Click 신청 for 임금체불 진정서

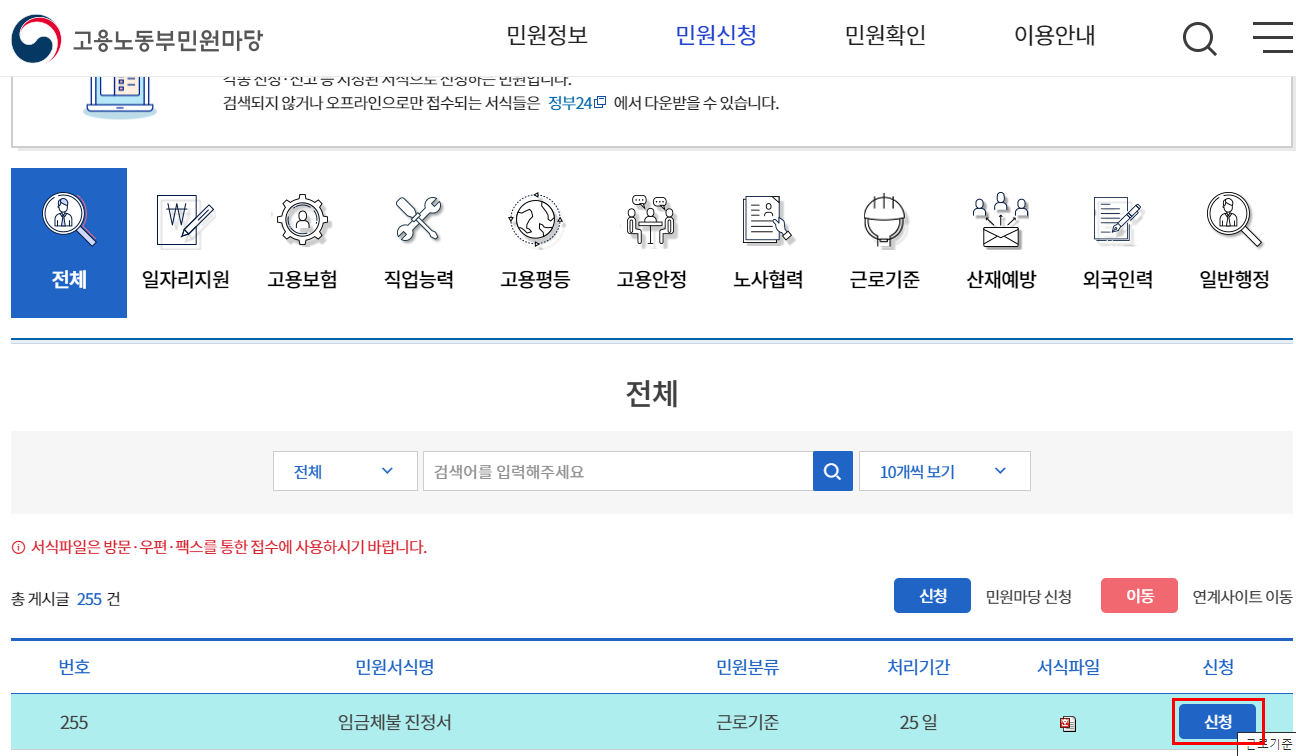click(x=1218, y=722)
